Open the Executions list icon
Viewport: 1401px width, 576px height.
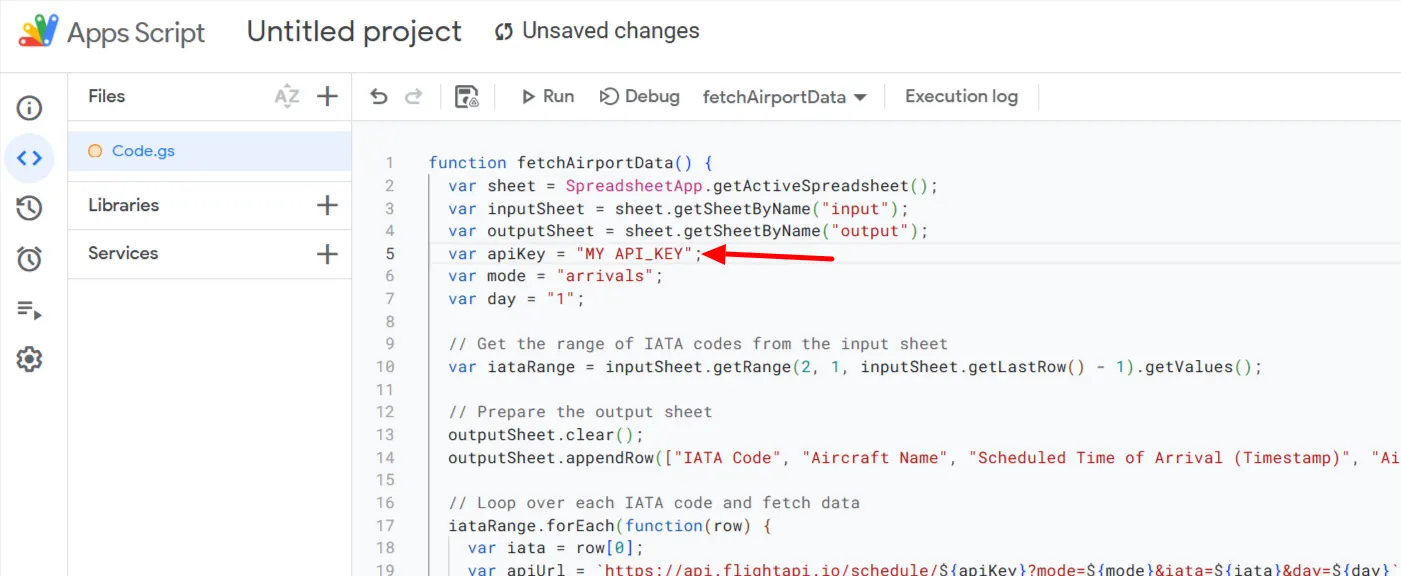pyautogui.click(x=29, y=309)
